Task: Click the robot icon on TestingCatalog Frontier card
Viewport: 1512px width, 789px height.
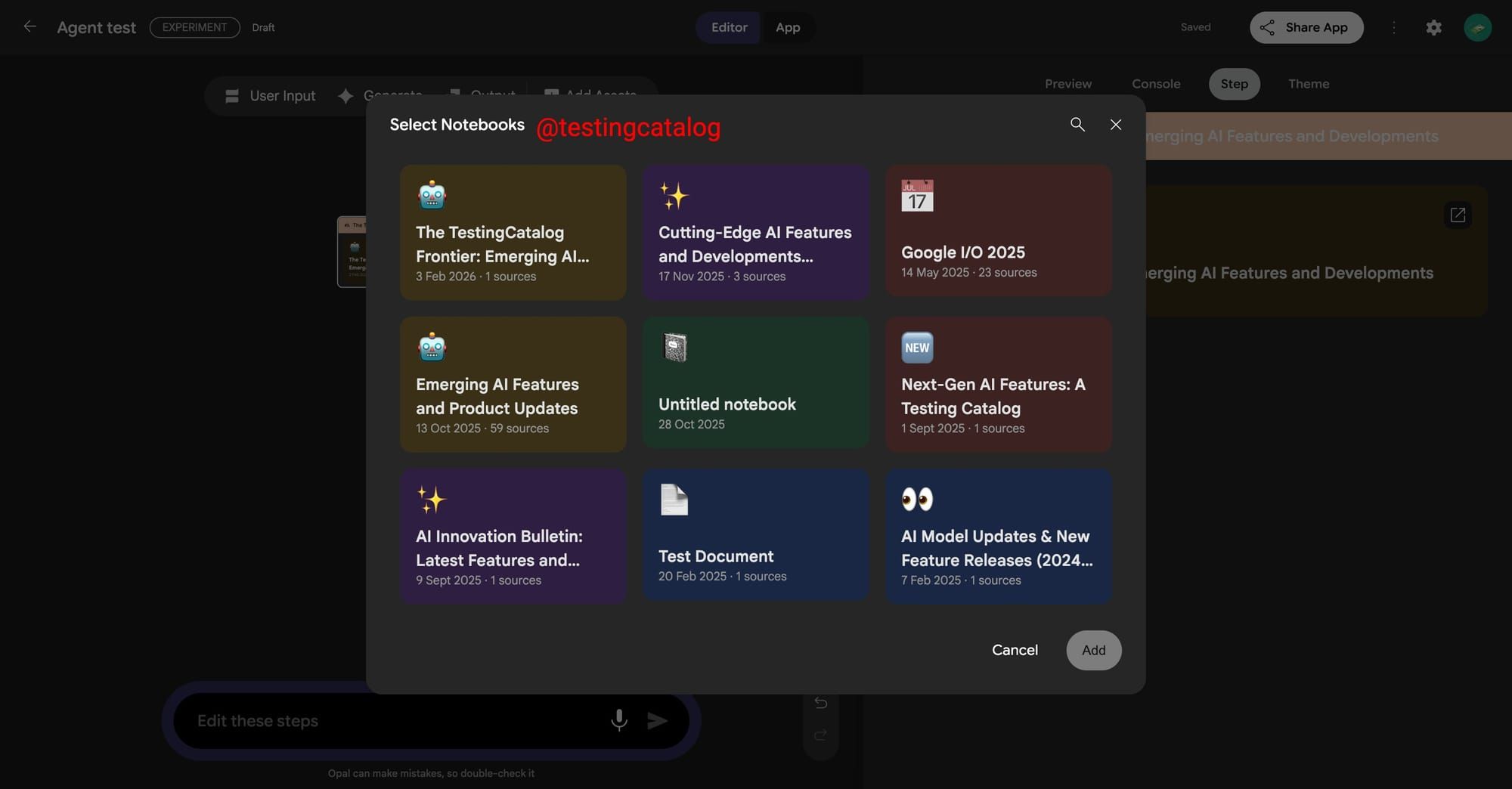Action: [432, 195]
